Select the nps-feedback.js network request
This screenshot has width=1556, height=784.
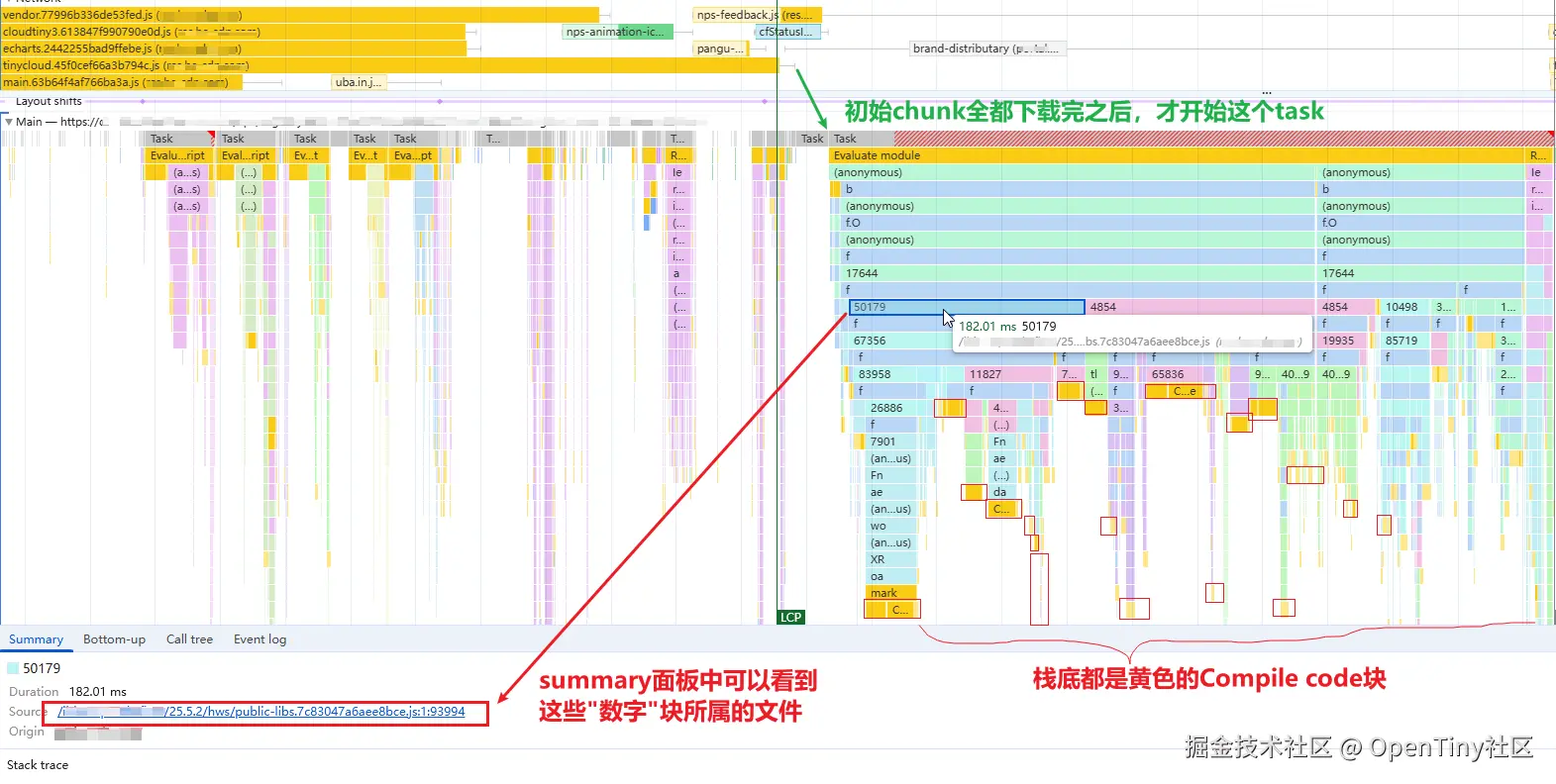click(757, 15)
